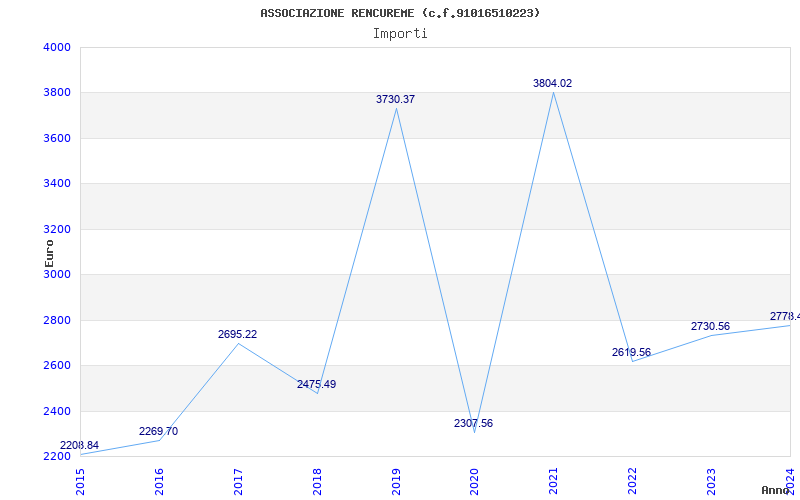This screenshot has height=500, width=800.
Task: Click the x-axis year 2021
Action: pyautogui.click(x=554, y=481)
